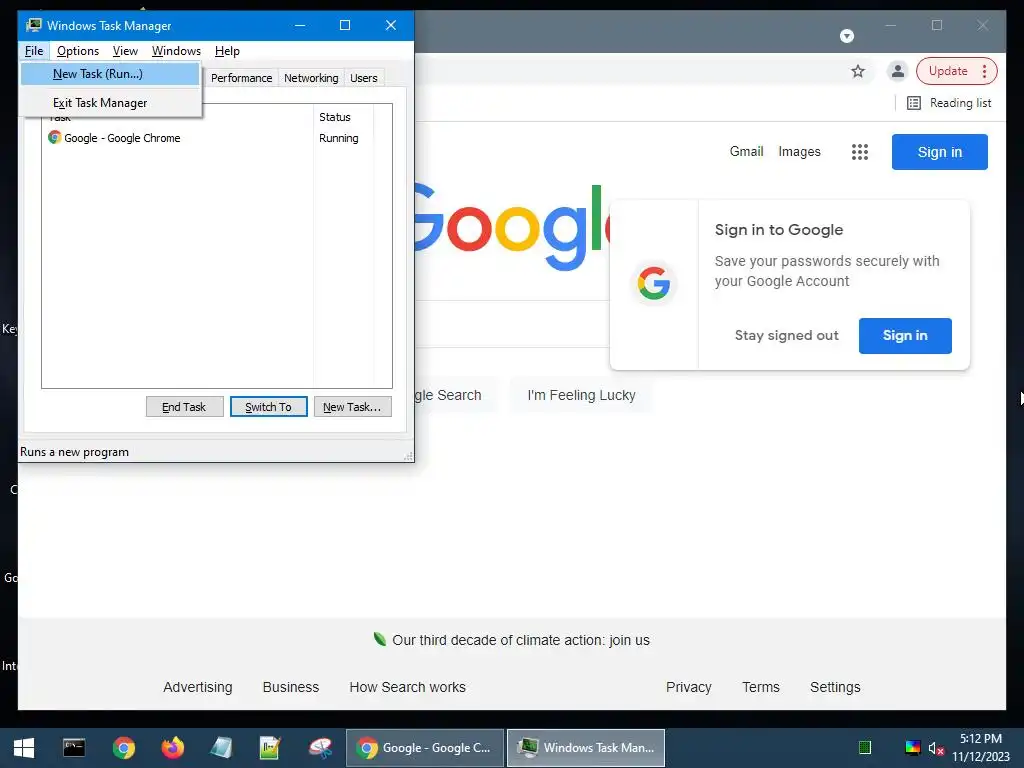This screenshot has height=768, width=1024.
Task: Click the Google G logo in sign-in card
Action: (654, 283)
